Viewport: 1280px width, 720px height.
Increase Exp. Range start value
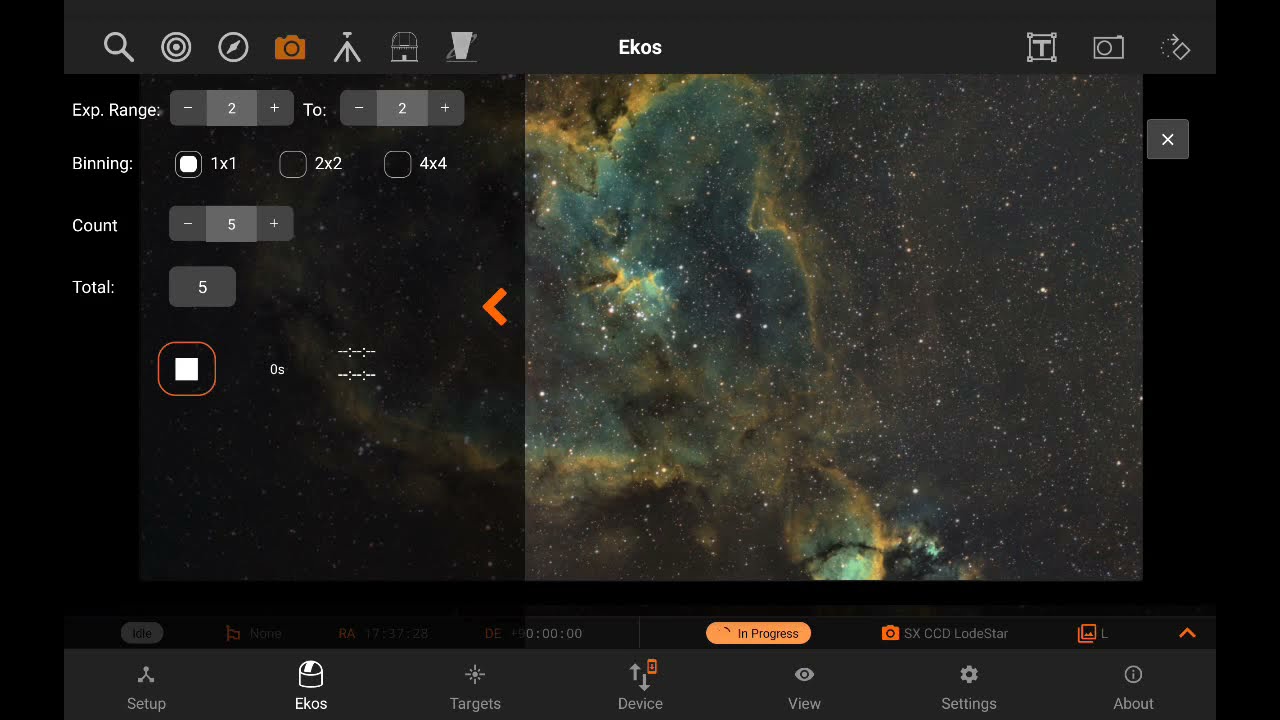[275, 108]
